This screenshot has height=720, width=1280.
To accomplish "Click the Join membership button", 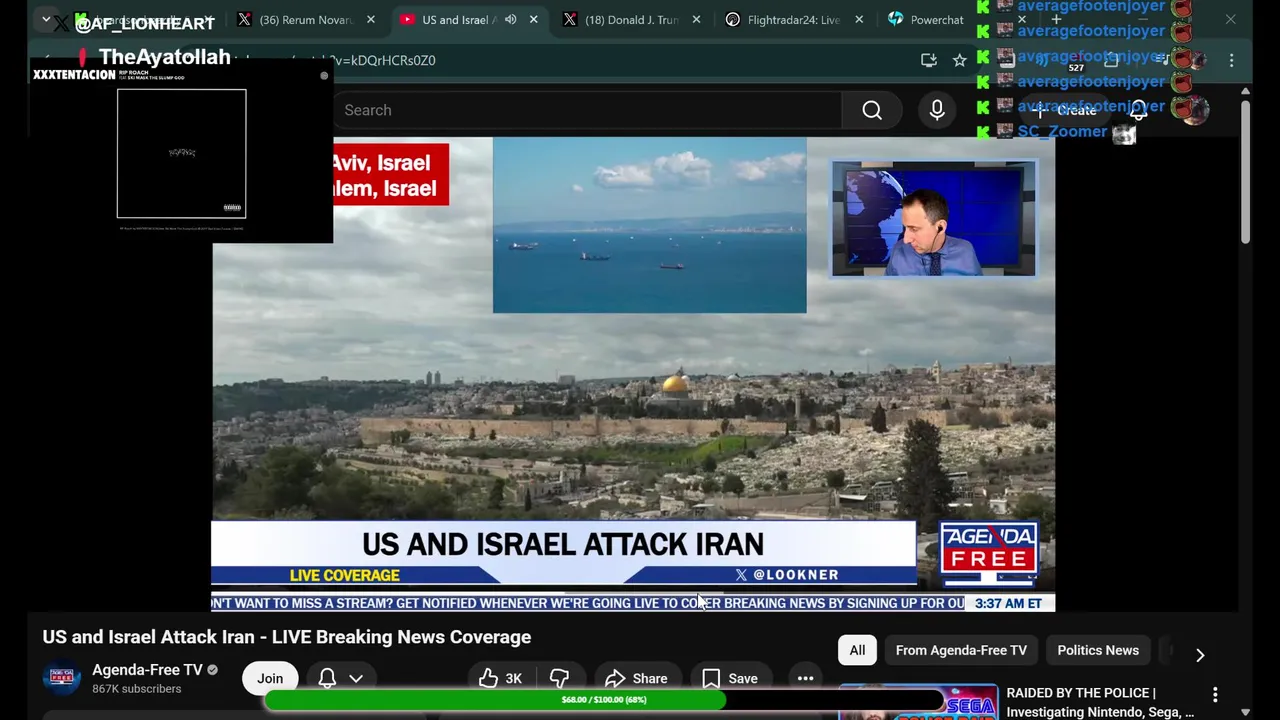I will point(270,678).
